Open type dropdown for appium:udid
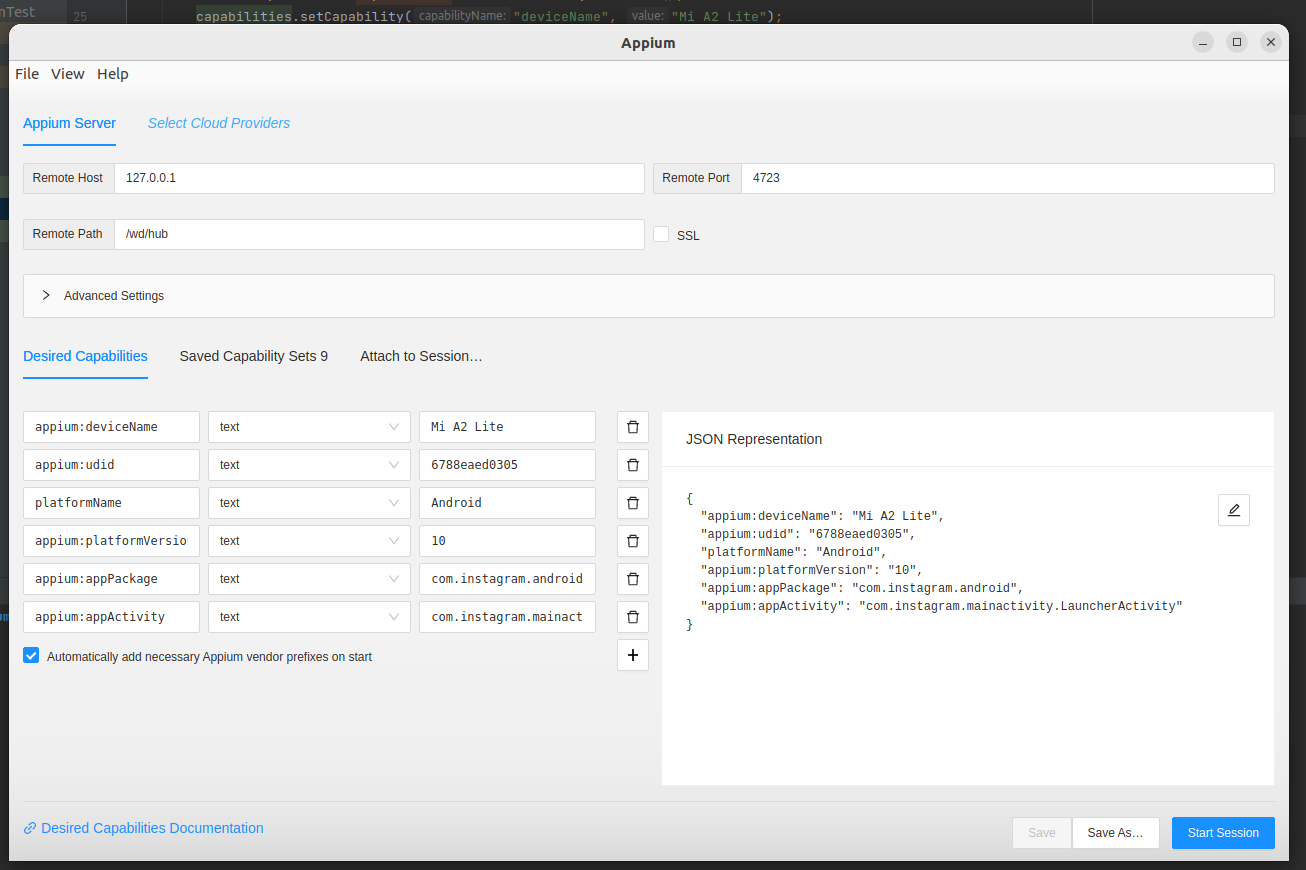Viewport: 1306px width, 870px height. click(309, 465)
